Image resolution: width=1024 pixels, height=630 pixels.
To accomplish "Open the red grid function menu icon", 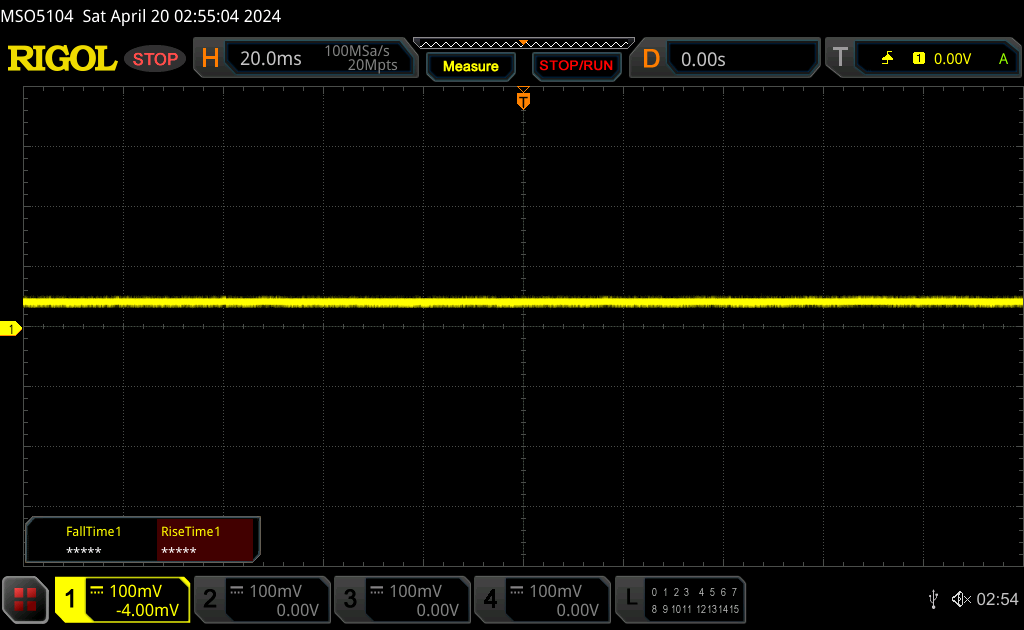I will (26, 599).
